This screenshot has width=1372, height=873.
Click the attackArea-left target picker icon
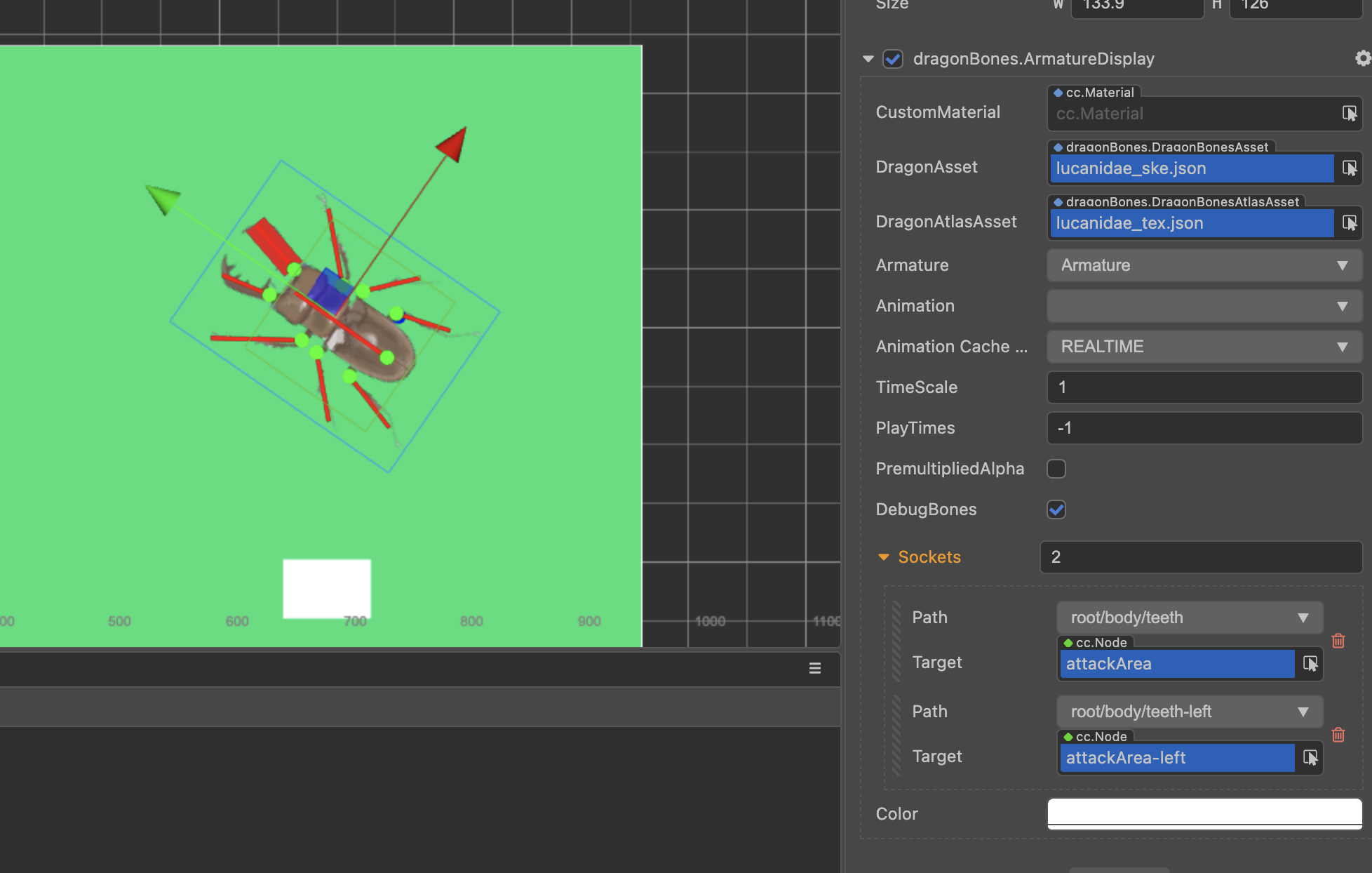pyautogui.click(x=1310, y=757)
